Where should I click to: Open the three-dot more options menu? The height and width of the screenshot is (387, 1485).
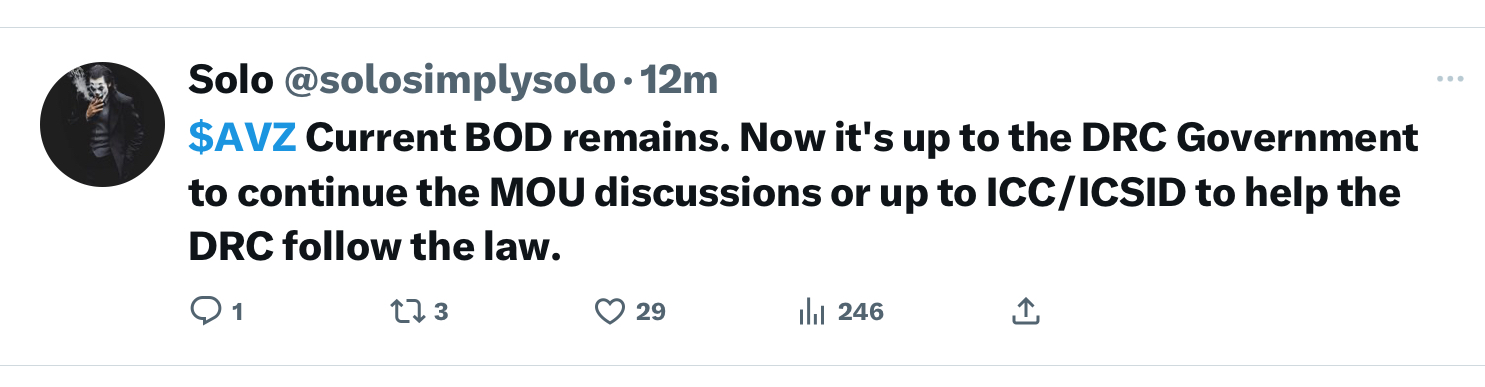coord(1450,80)
